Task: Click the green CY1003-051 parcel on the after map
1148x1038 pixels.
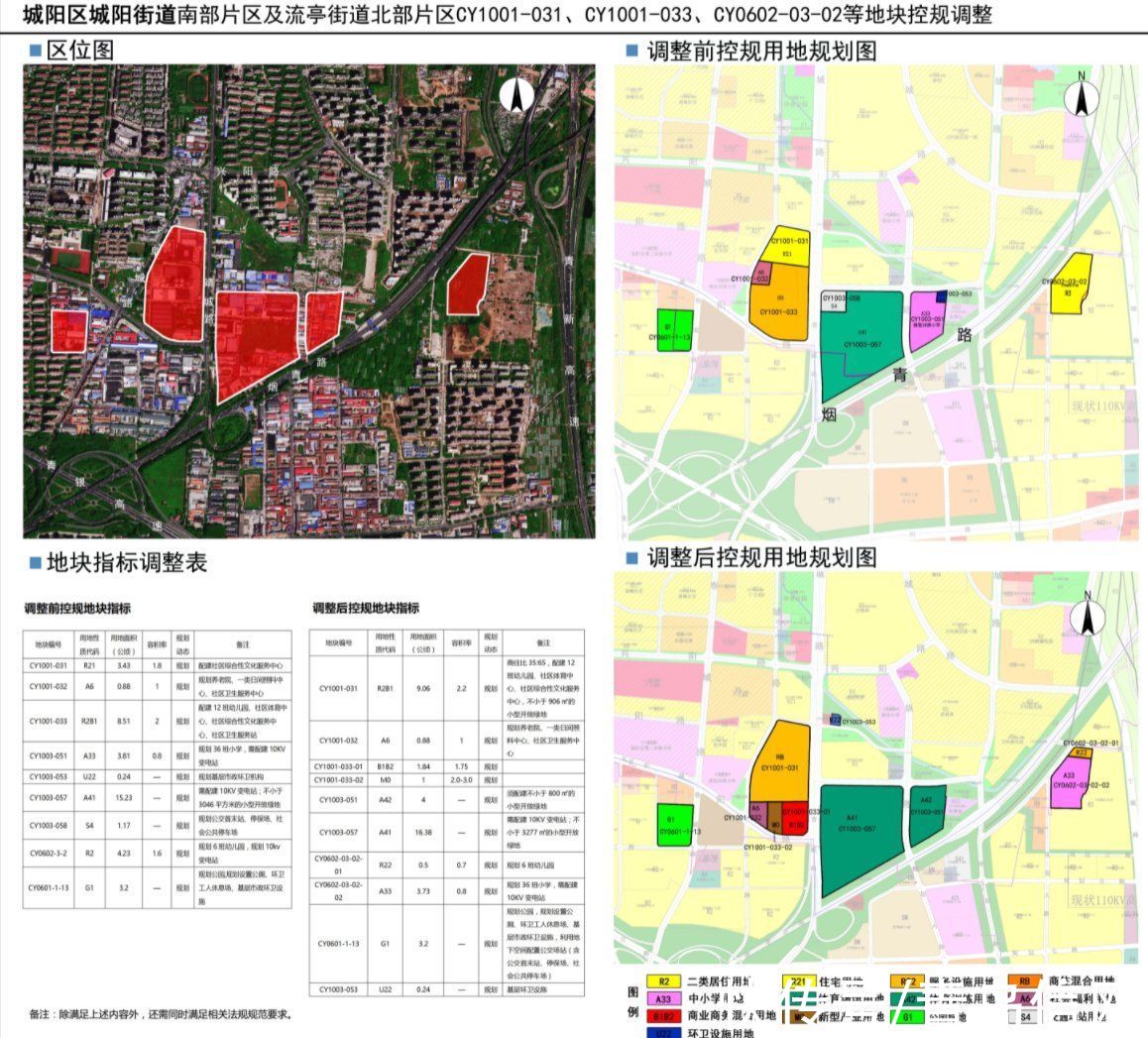Action: [x=926, y=816]
